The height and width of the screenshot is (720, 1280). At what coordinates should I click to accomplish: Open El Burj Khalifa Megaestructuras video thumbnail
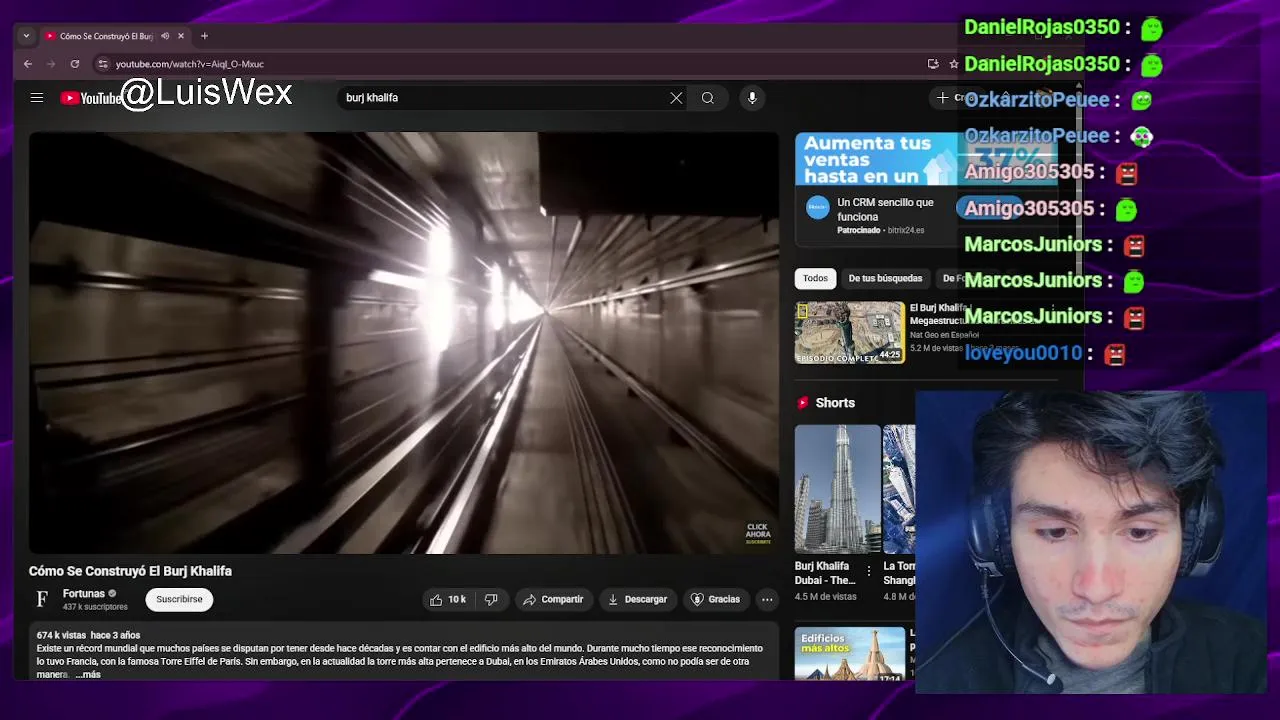849,332
